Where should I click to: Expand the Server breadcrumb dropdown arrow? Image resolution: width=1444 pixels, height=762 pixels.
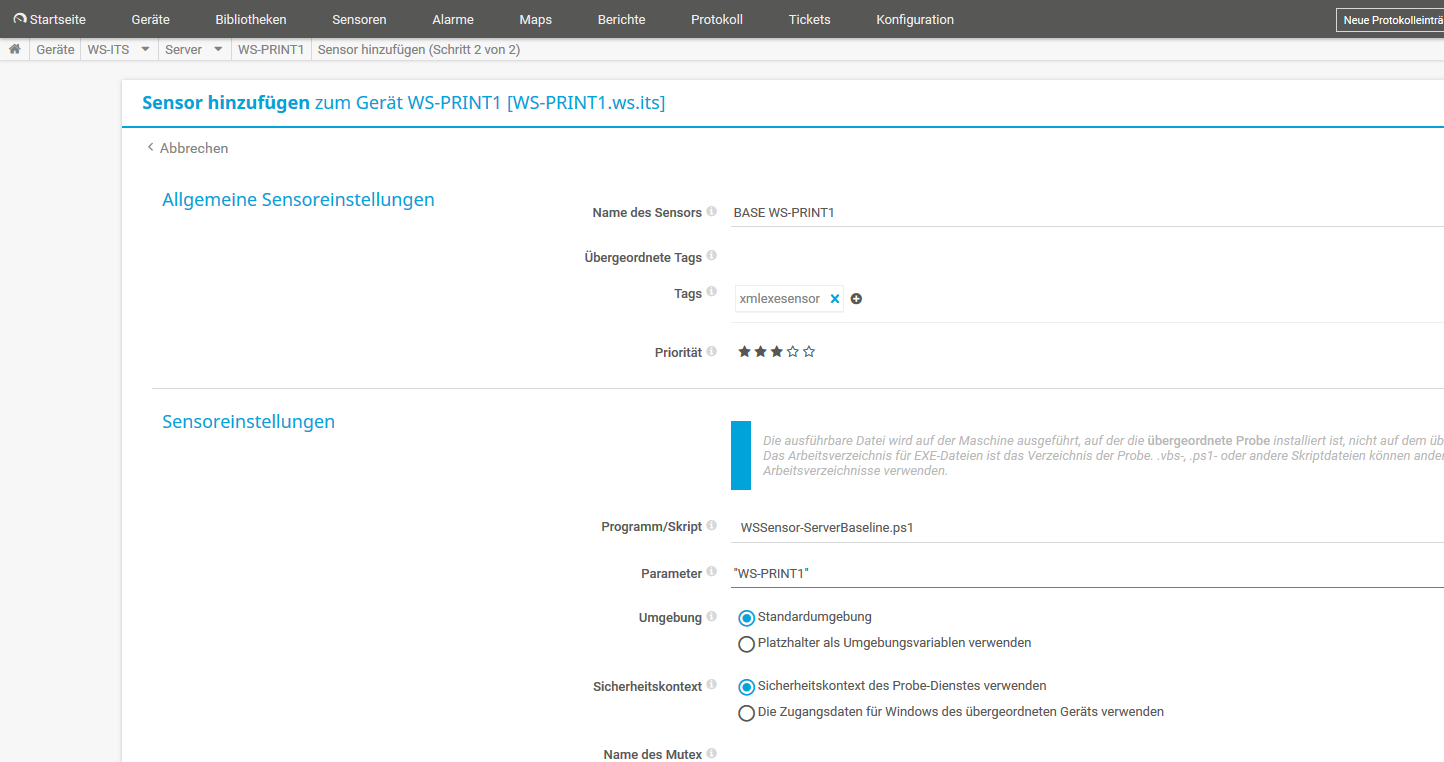point(218,49)
